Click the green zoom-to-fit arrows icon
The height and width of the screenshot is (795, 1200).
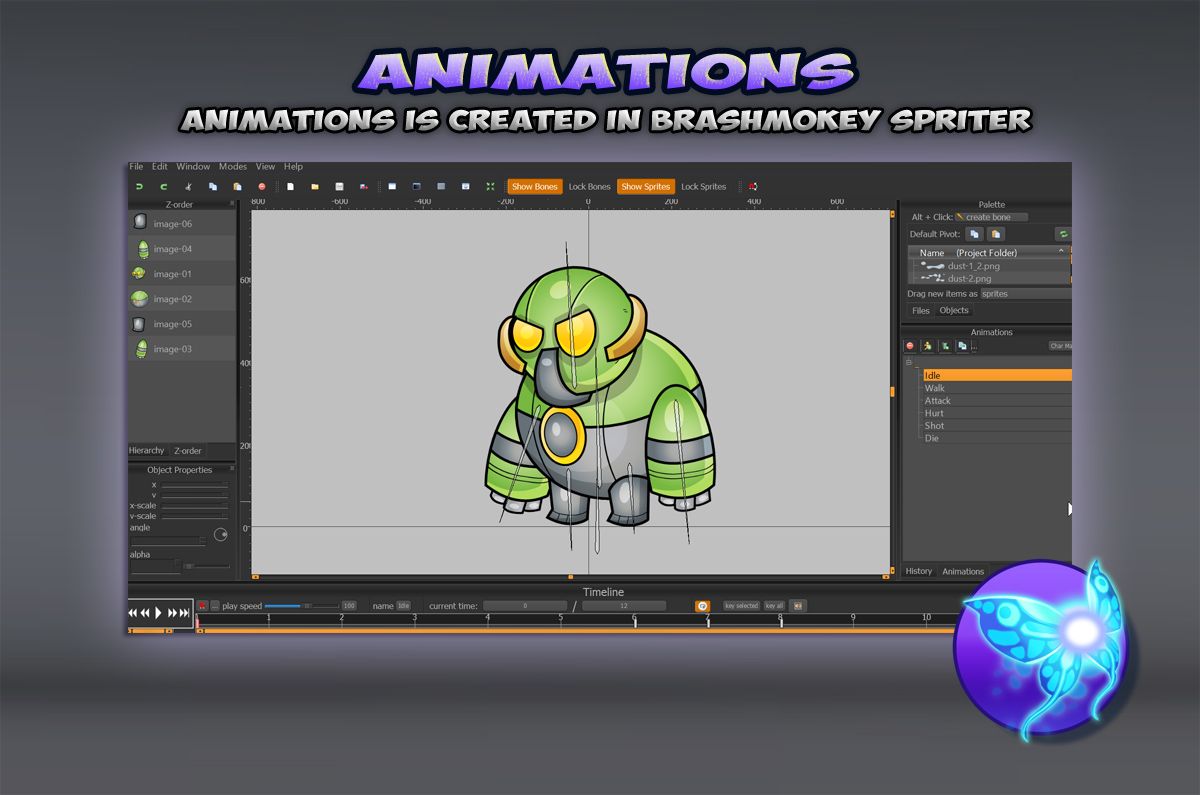[490, 187]
